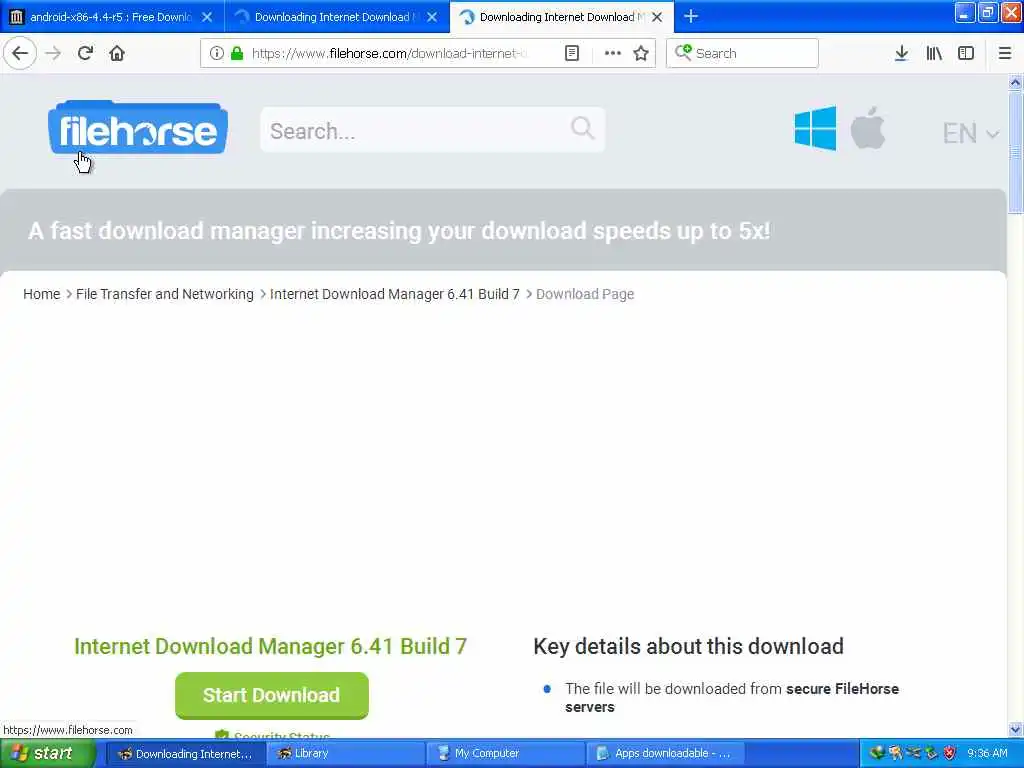Screen dimensions: 1024x768
Task: Click the vertical scrollbar thumb
Action: tap(1015, 152)
